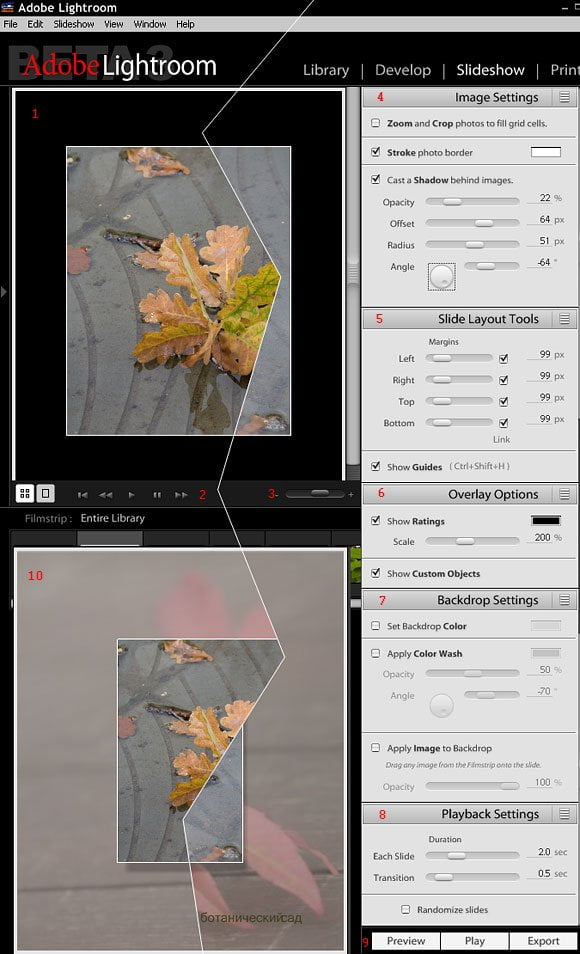The width and height of the screenshot is (580, 954).
Task: Collapse Overlay Options panel header
Action: (x=469, y=494)
